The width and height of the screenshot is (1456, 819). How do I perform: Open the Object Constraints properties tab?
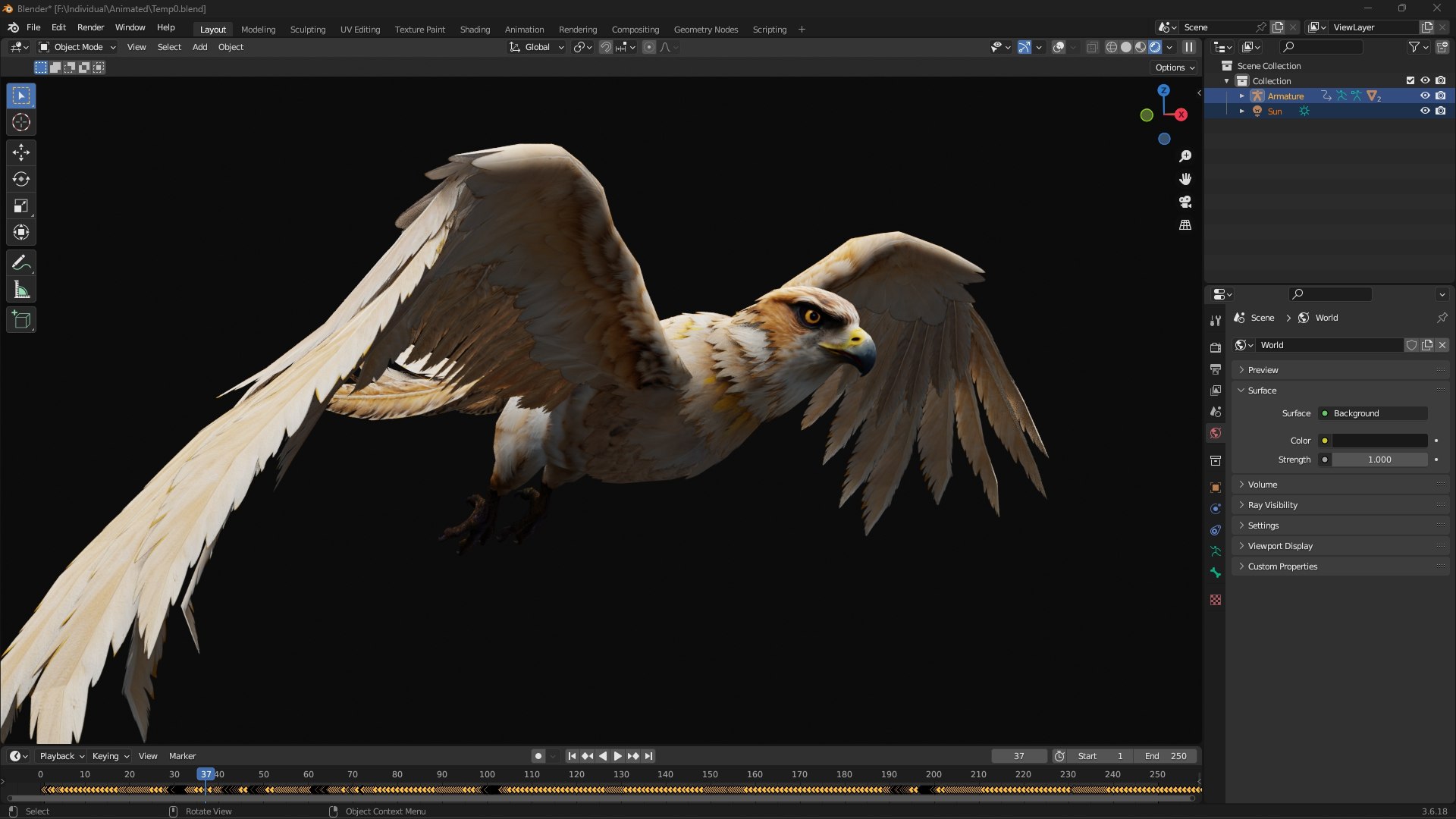coord(1216,530)
